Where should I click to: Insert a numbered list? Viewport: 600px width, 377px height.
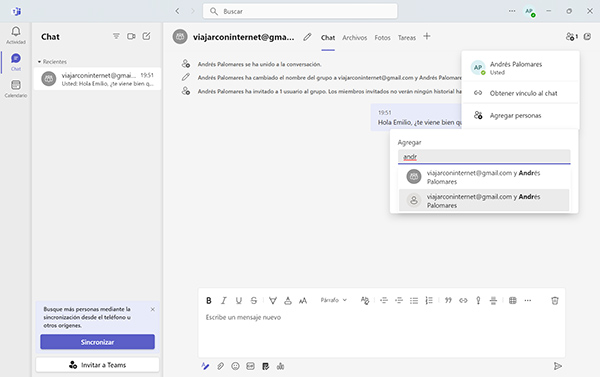(429, 300)
